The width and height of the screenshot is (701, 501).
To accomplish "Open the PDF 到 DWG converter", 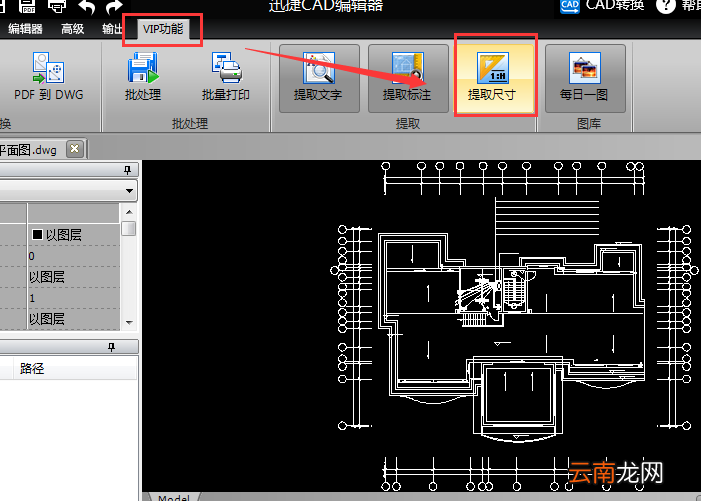I will [x=48, y=77].
